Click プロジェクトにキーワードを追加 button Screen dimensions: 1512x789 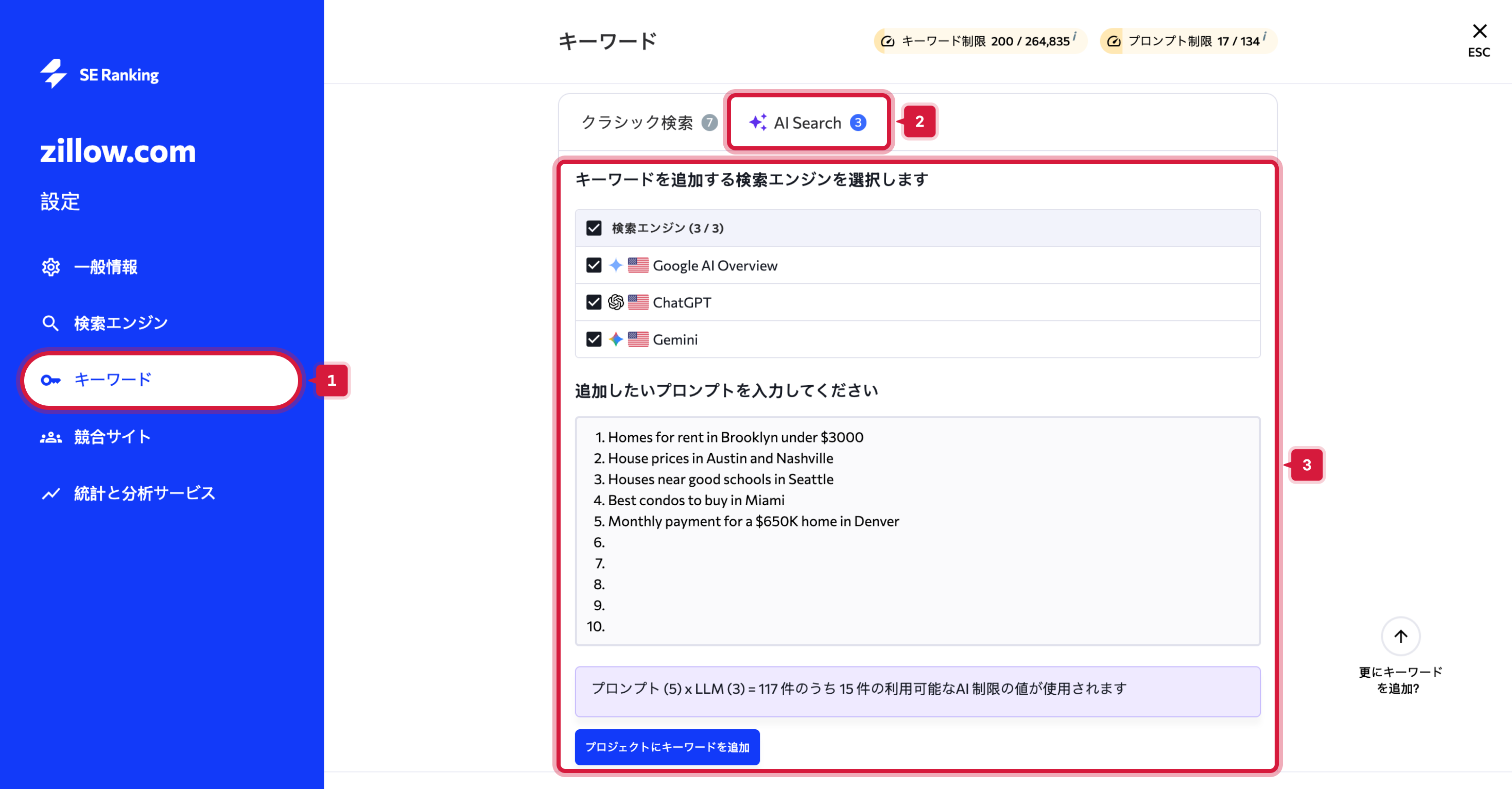point(667,747)
